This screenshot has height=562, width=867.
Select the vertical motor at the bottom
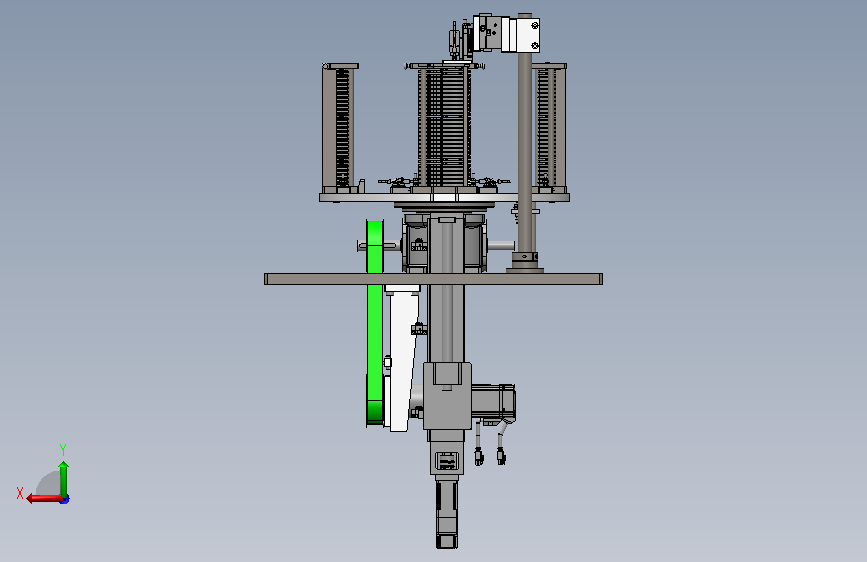(447, 514)
